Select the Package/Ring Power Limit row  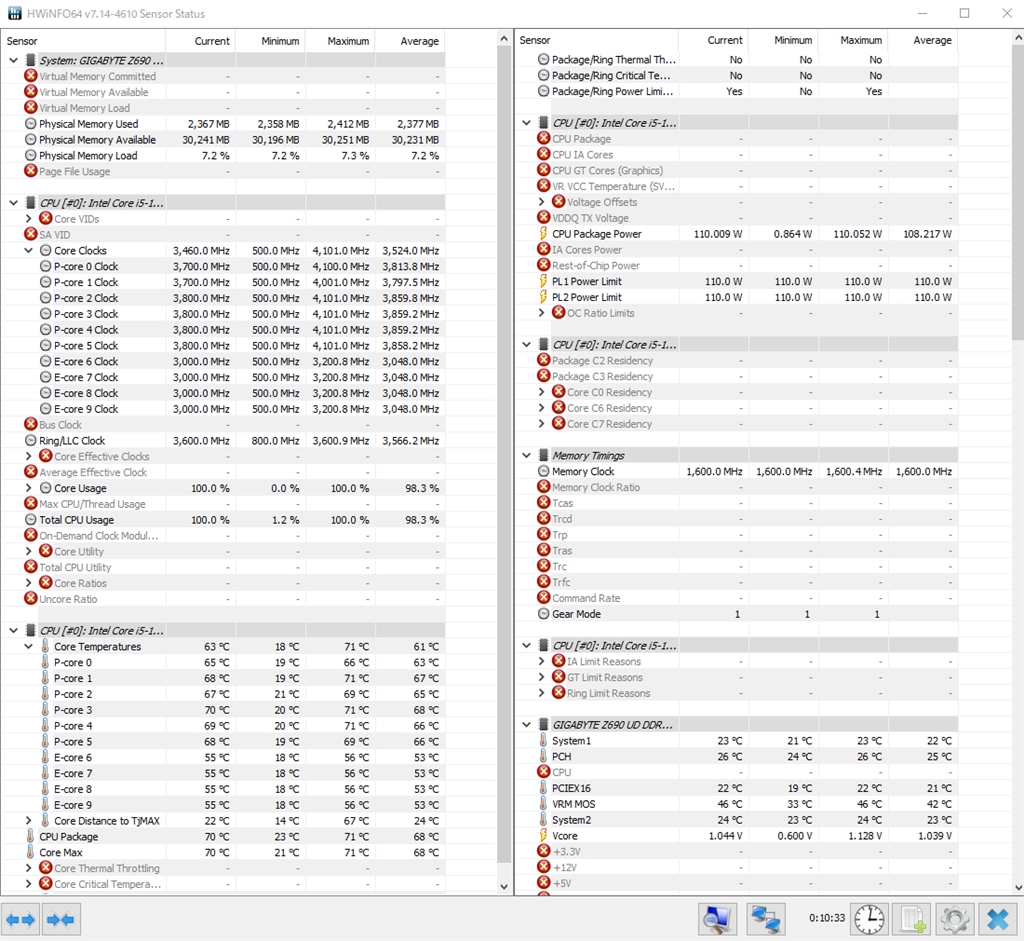[x=737, y=91]
